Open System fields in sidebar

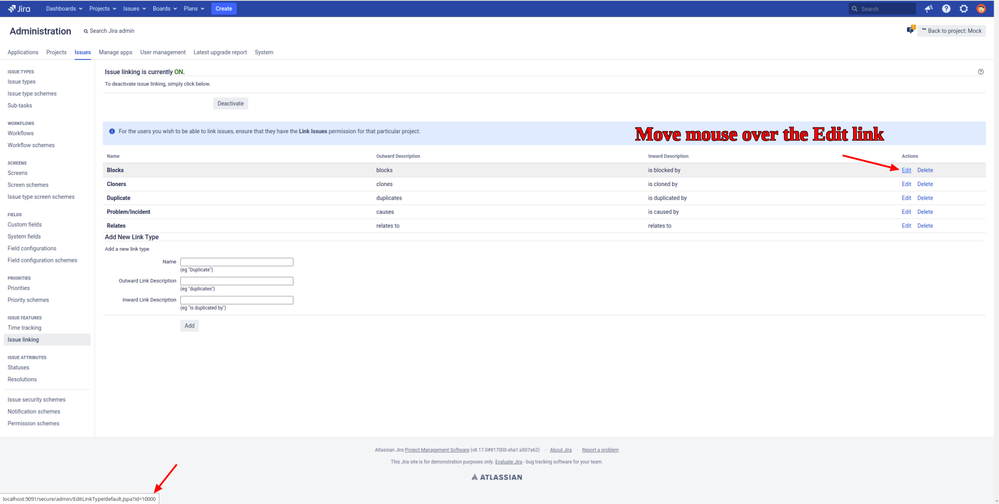(24, 236)
